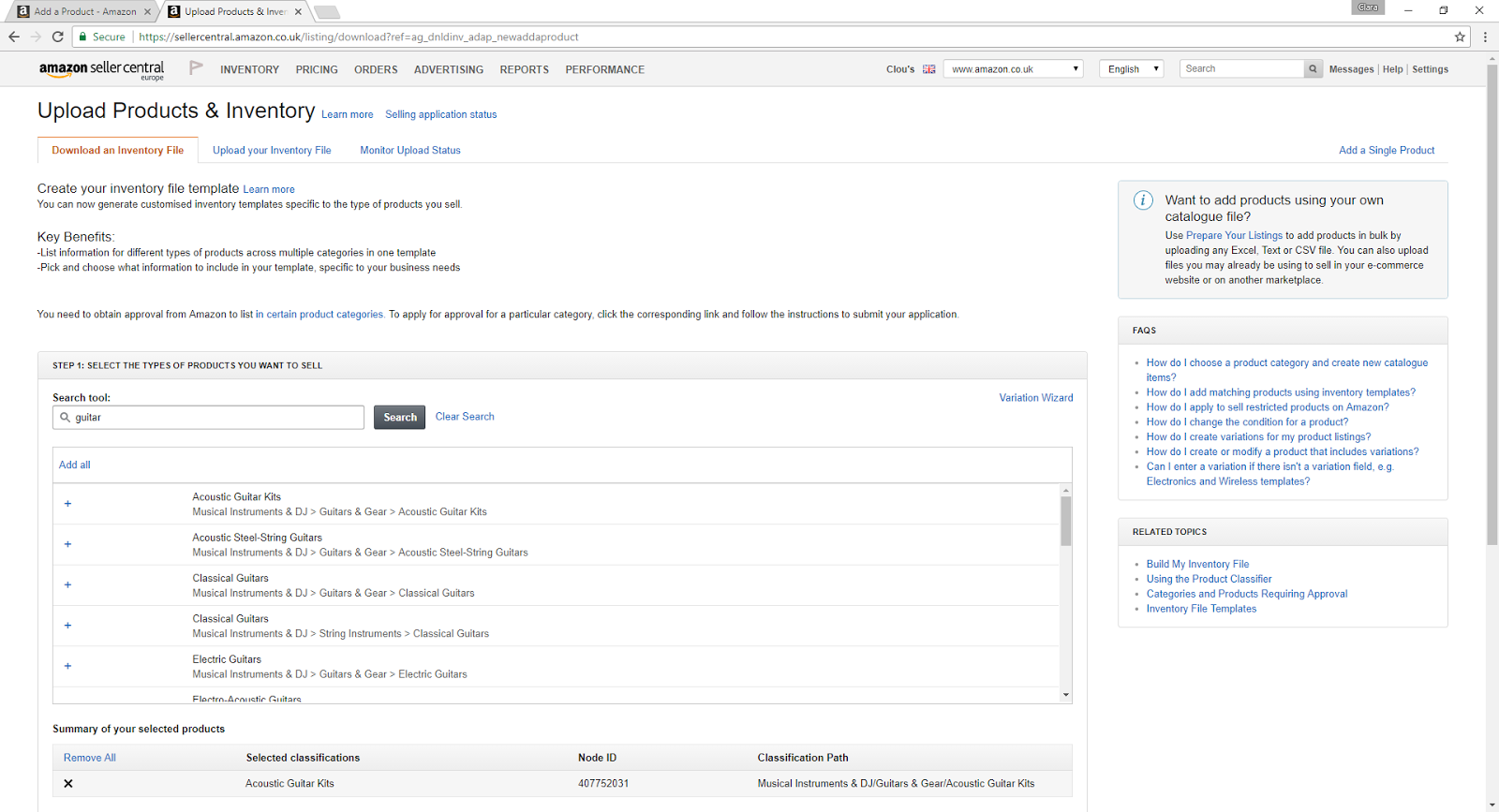Open Help link in header
This screenshot has height=812, width=1499.
1393,69
